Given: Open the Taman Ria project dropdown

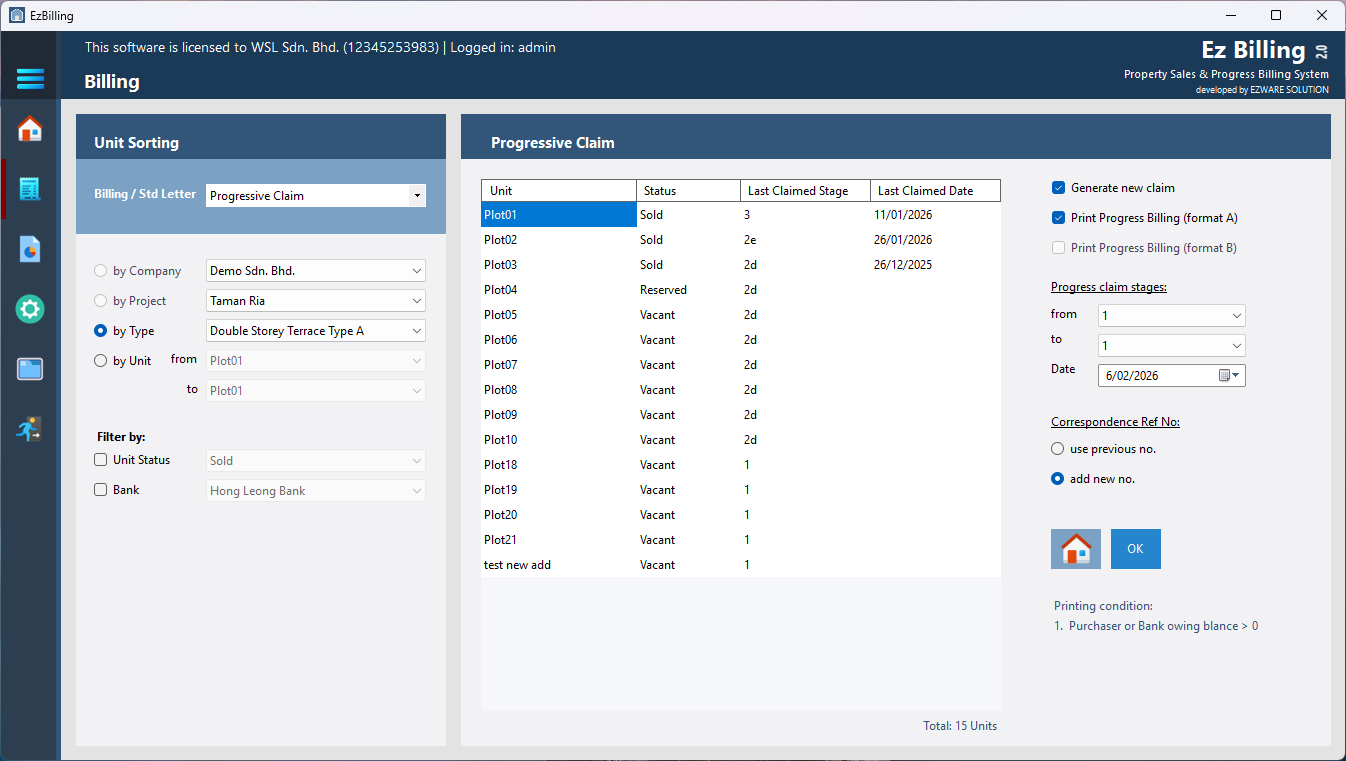Looking at the screenshot, I should [x=316, y=301].
